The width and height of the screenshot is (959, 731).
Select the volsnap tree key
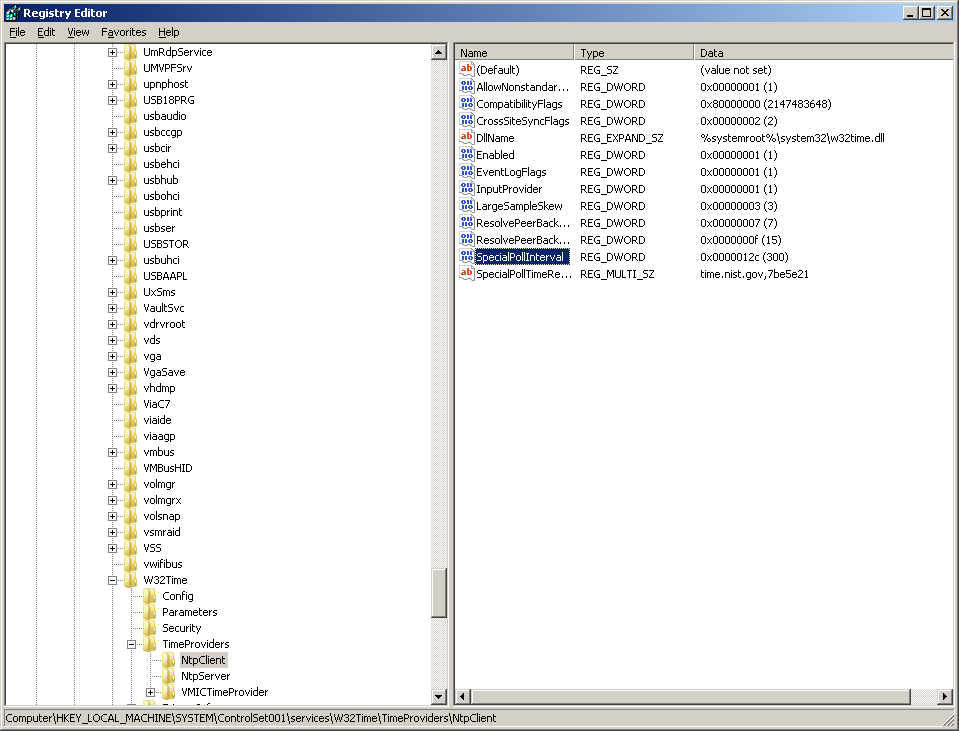tap(162, 516)
